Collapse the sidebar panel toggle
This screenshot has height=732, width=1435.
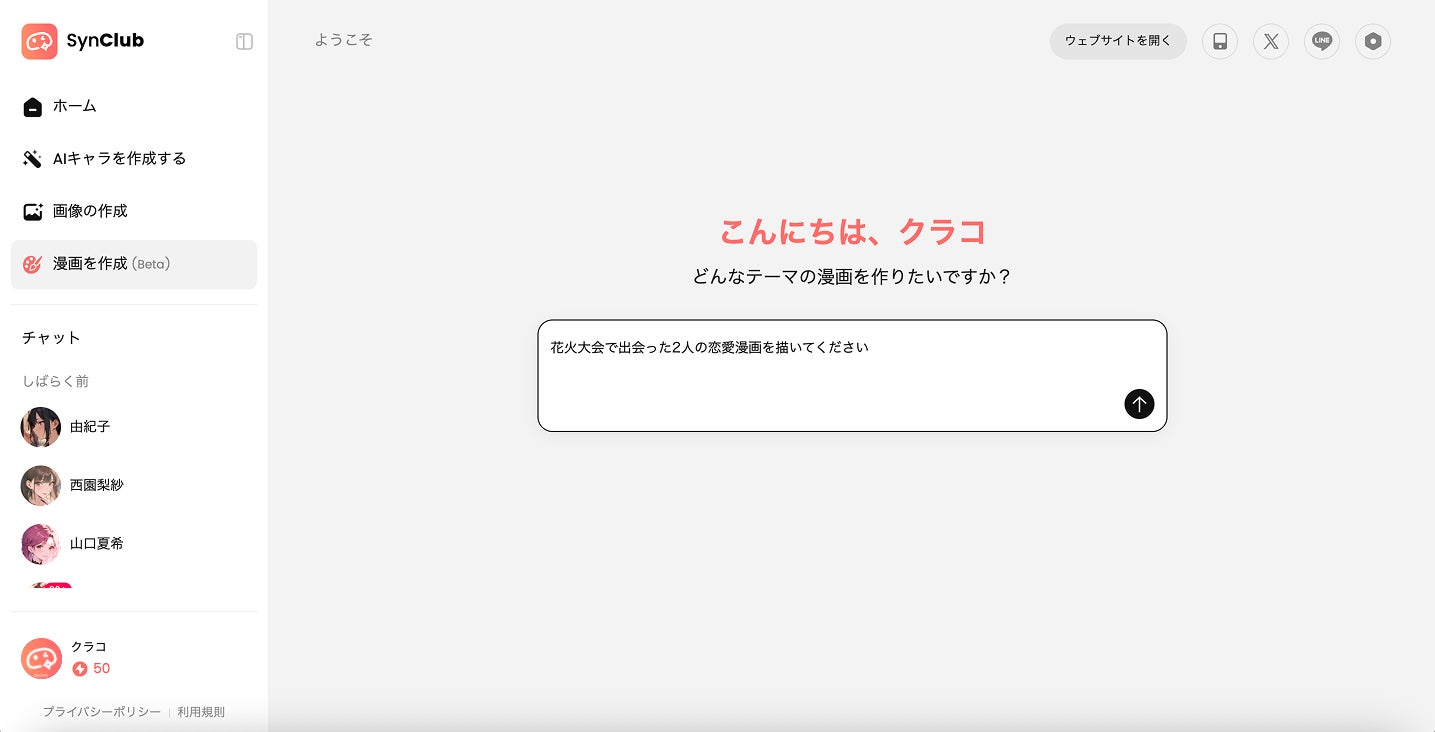pos(244,41)
